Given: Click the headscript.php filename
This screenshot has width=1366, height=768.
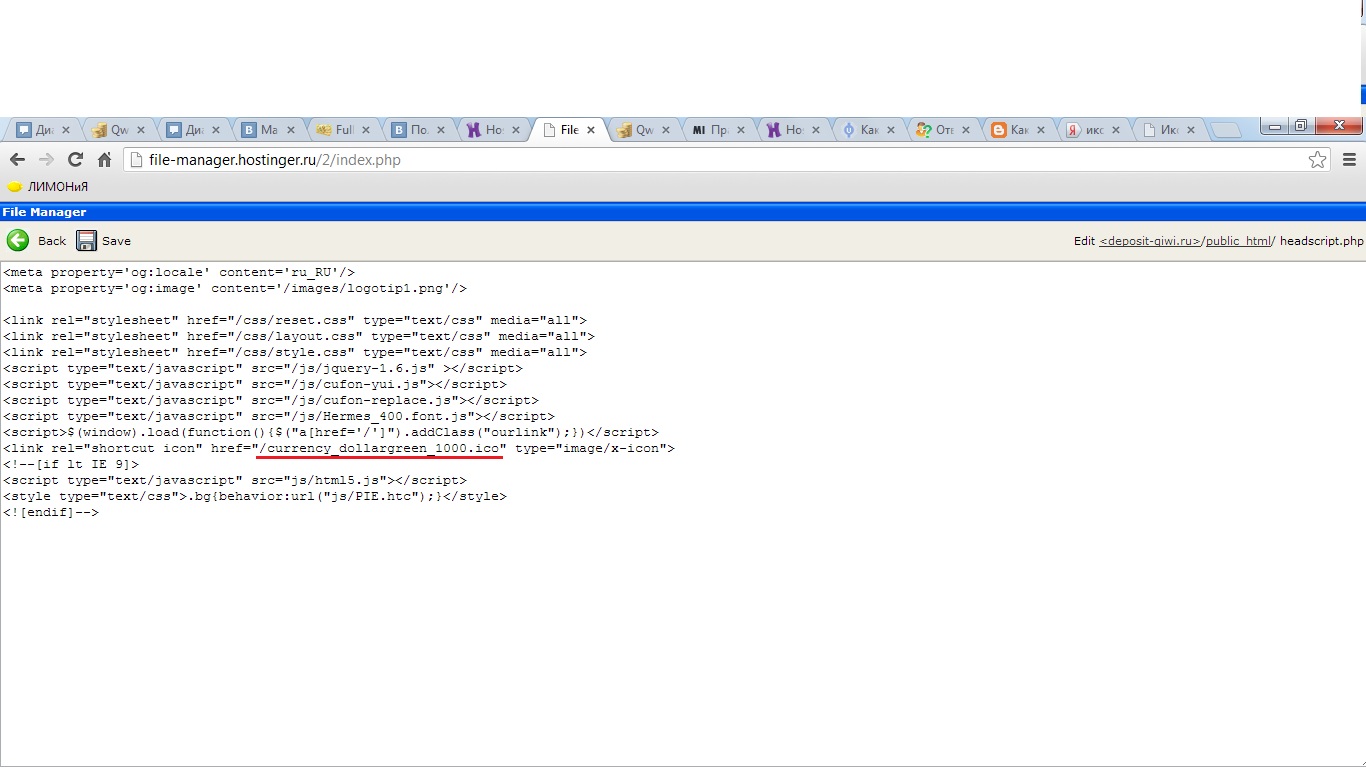Looking at the screenshot, I should click(1322, 241).
